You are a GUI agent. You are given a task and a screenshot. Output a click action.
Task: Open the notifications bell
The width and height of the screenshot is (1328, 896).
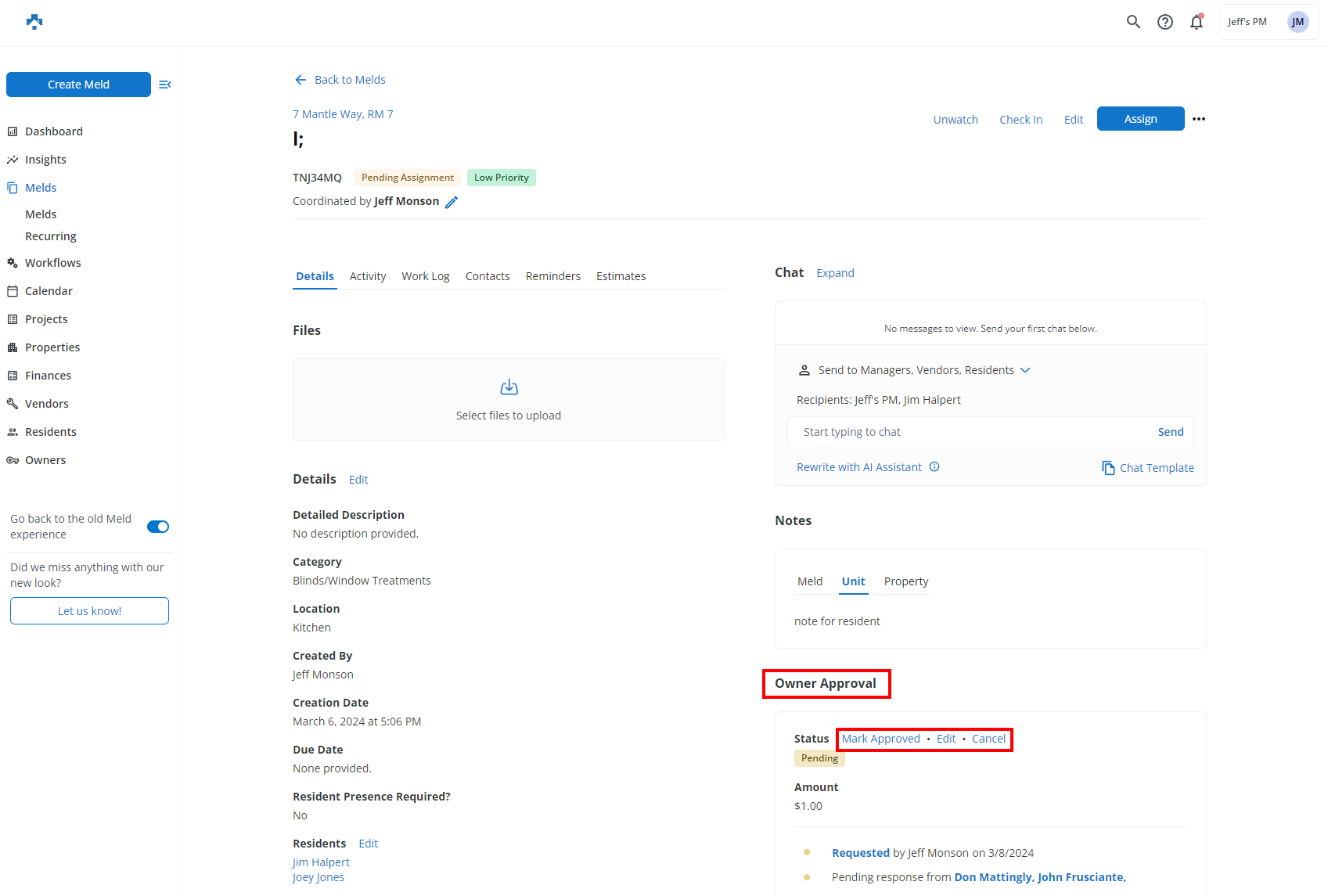(x=1197, y=22)
